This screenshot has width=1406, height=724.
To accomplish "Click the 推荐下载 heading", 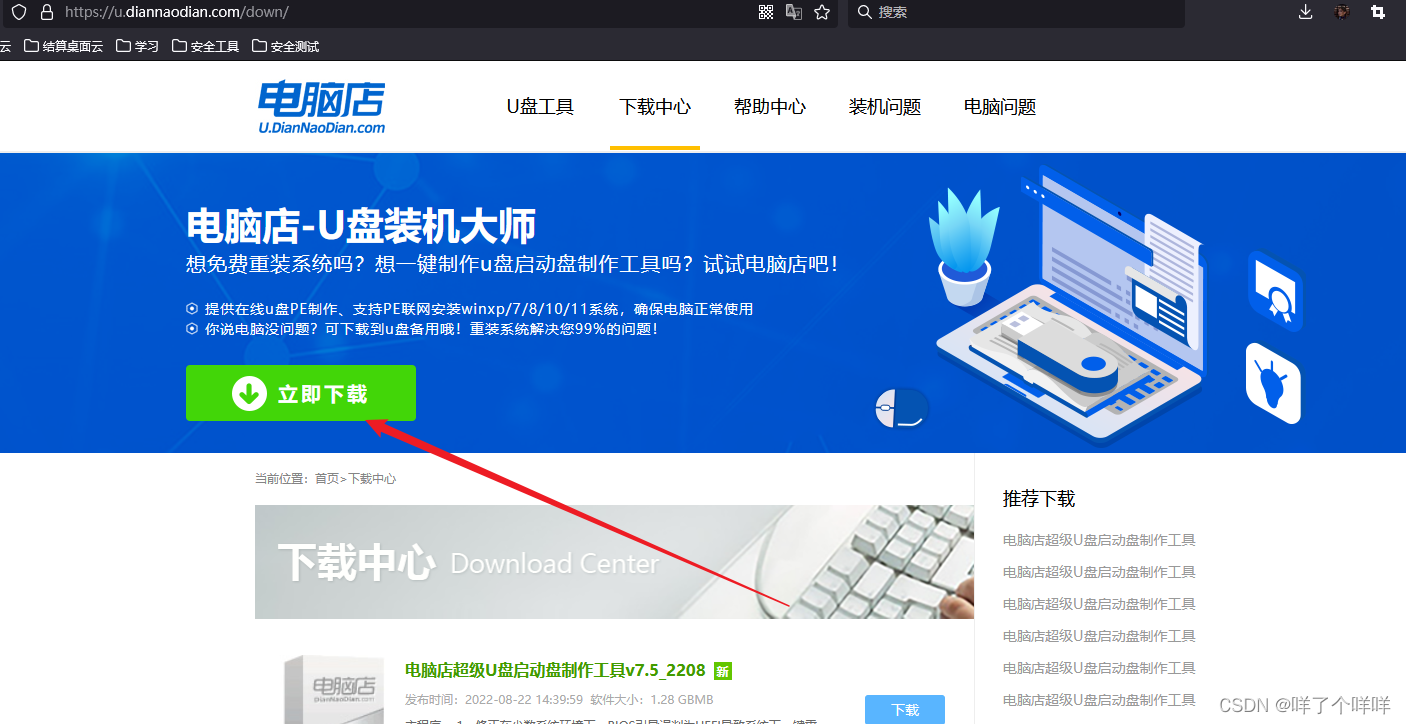I will (x=1039, y=498).
